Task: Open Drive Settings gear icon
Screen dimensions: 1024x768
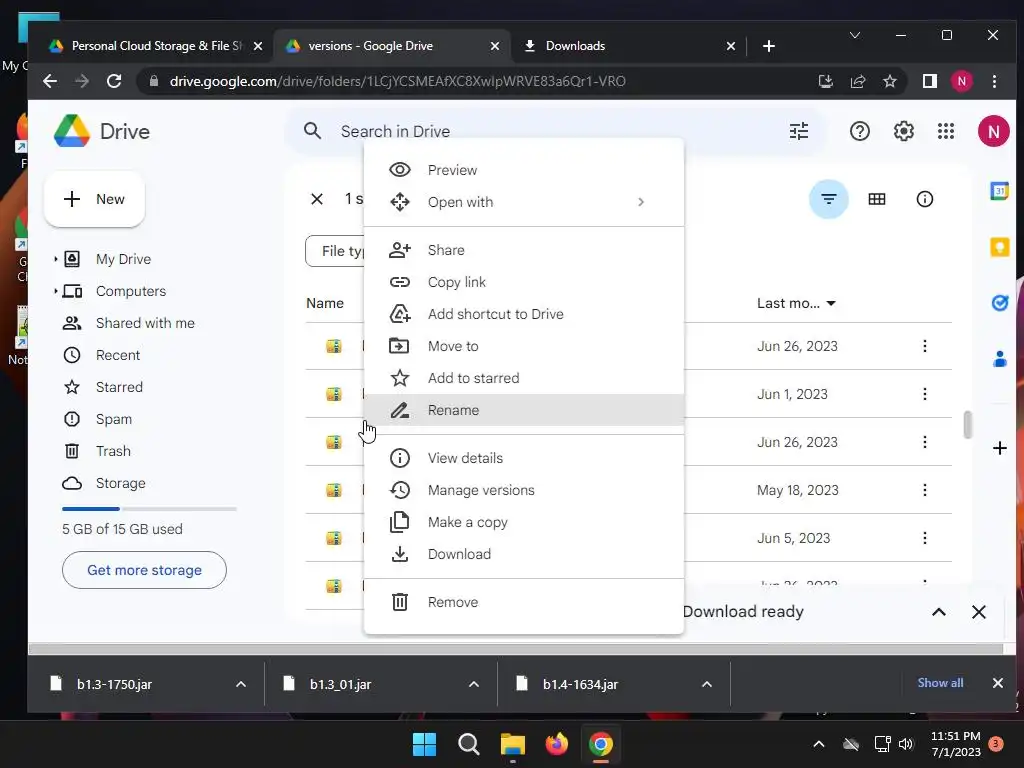Action: [x=903, y=131]
